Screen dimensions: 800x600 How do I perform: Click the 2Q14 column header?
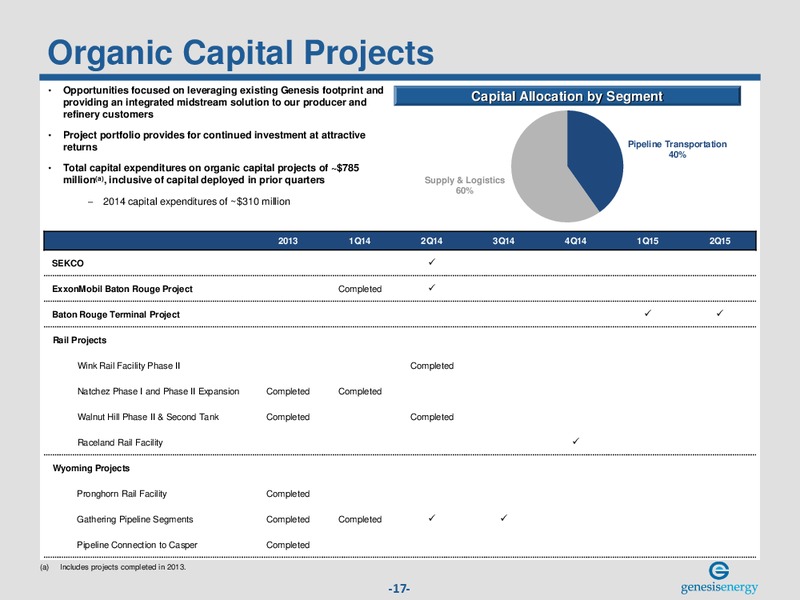click(x=431, y=241)
